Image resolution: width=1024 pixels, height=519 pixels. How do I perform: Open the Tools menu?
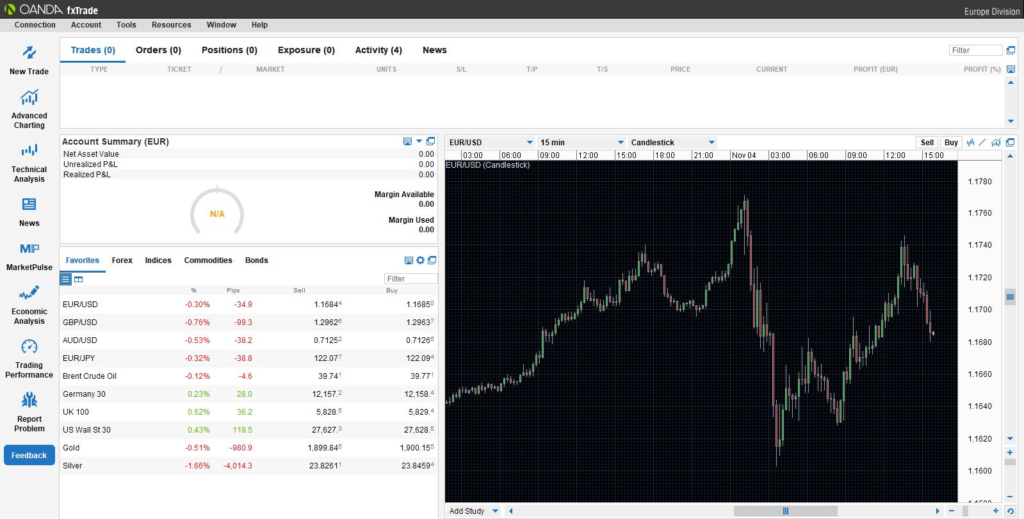click(x=126, y=24)
